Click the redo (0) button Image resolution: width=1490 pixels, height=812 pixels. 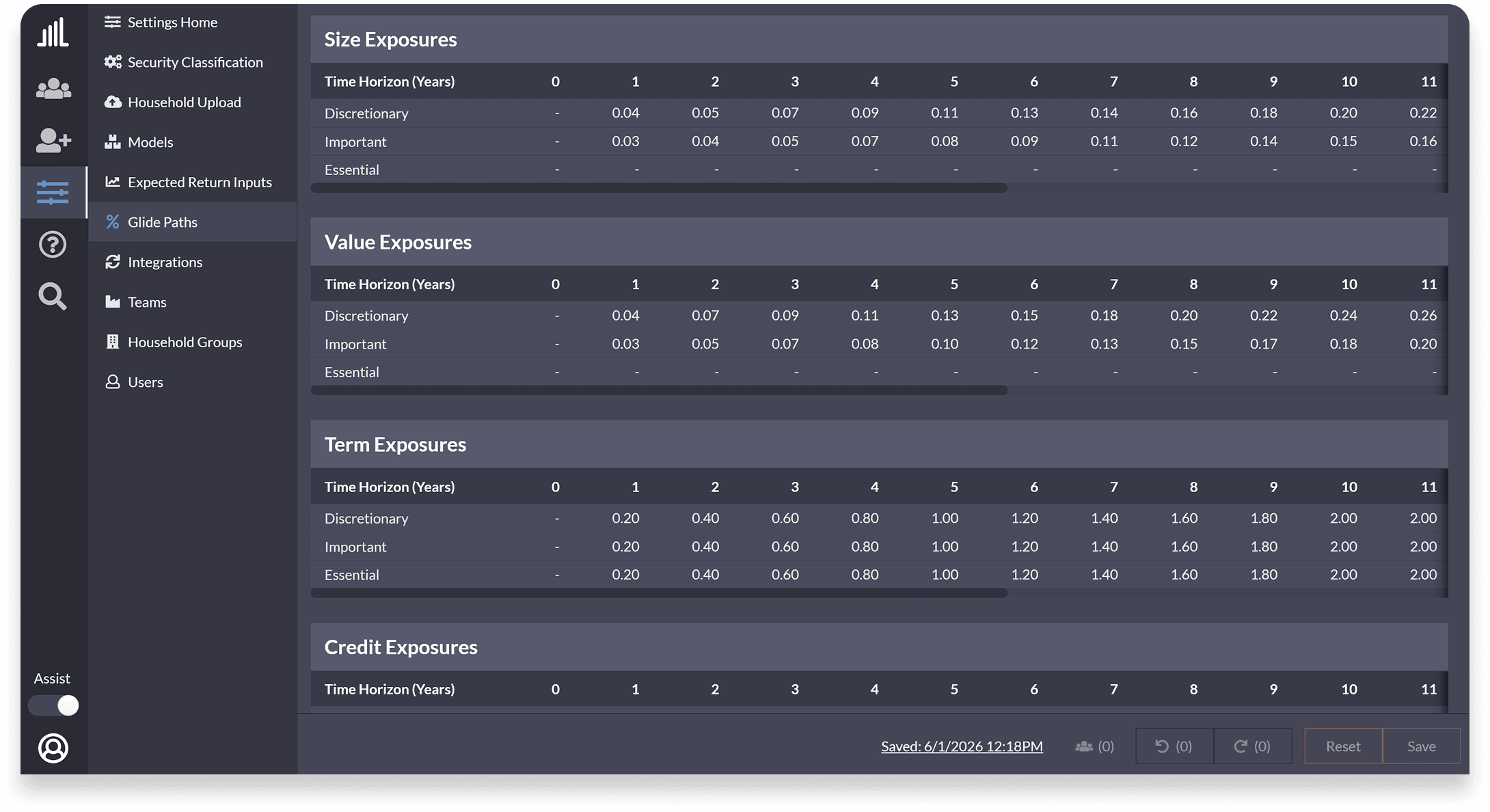point(1253,746)
